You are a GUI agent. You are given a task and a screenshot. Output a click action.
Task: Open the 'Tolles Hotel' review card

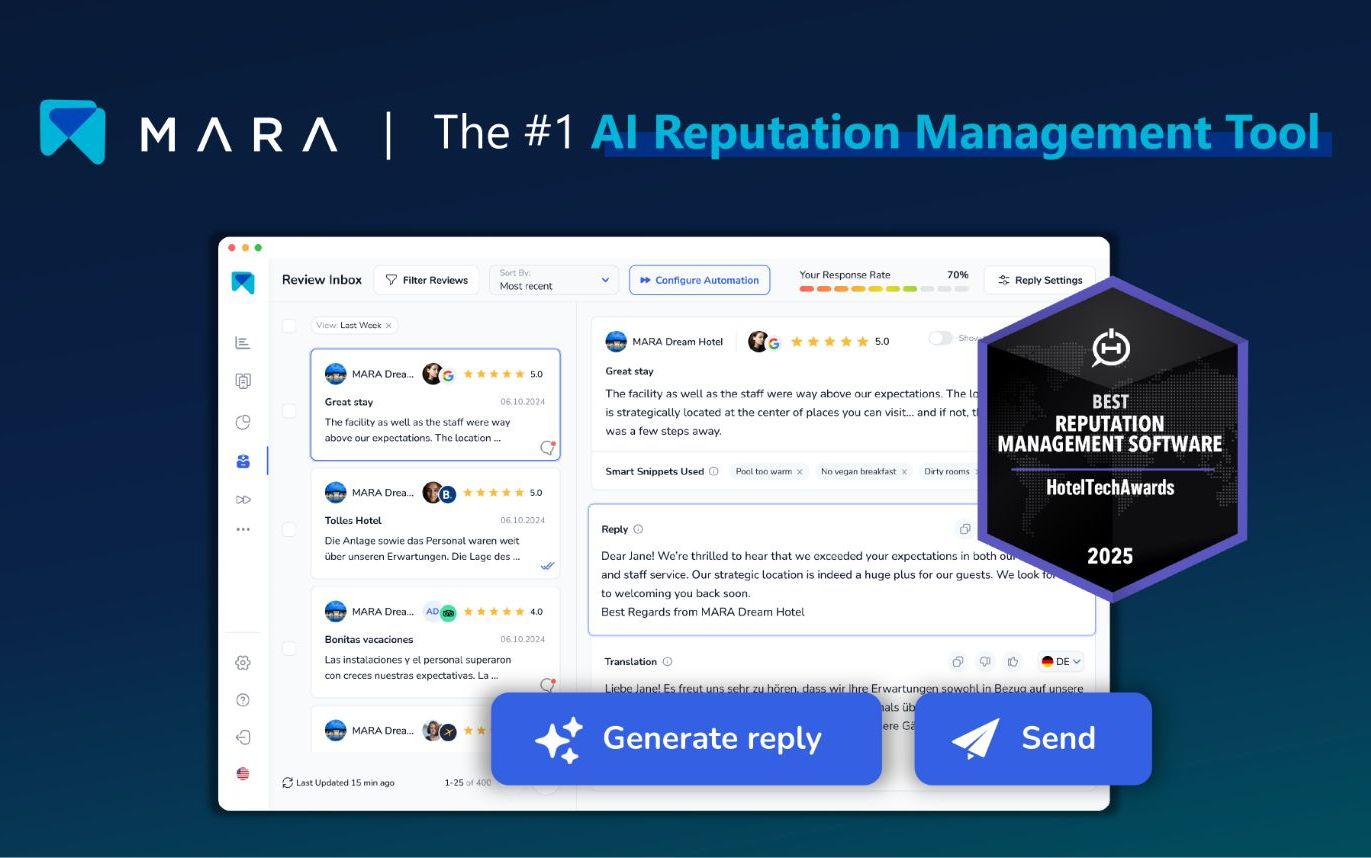[435, 523]
